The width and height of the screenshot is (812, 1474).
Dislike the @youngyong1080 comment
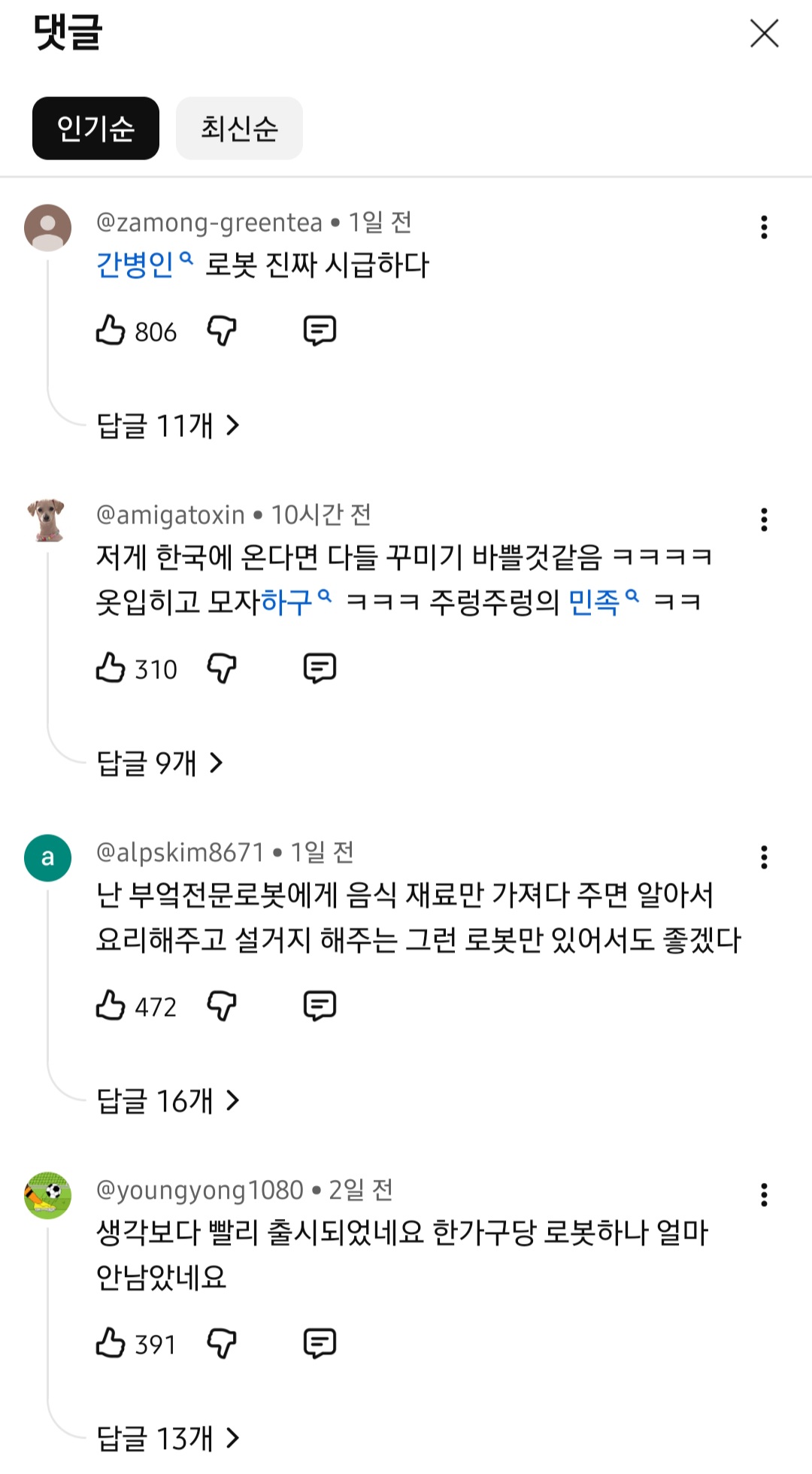coord(222,1343)
